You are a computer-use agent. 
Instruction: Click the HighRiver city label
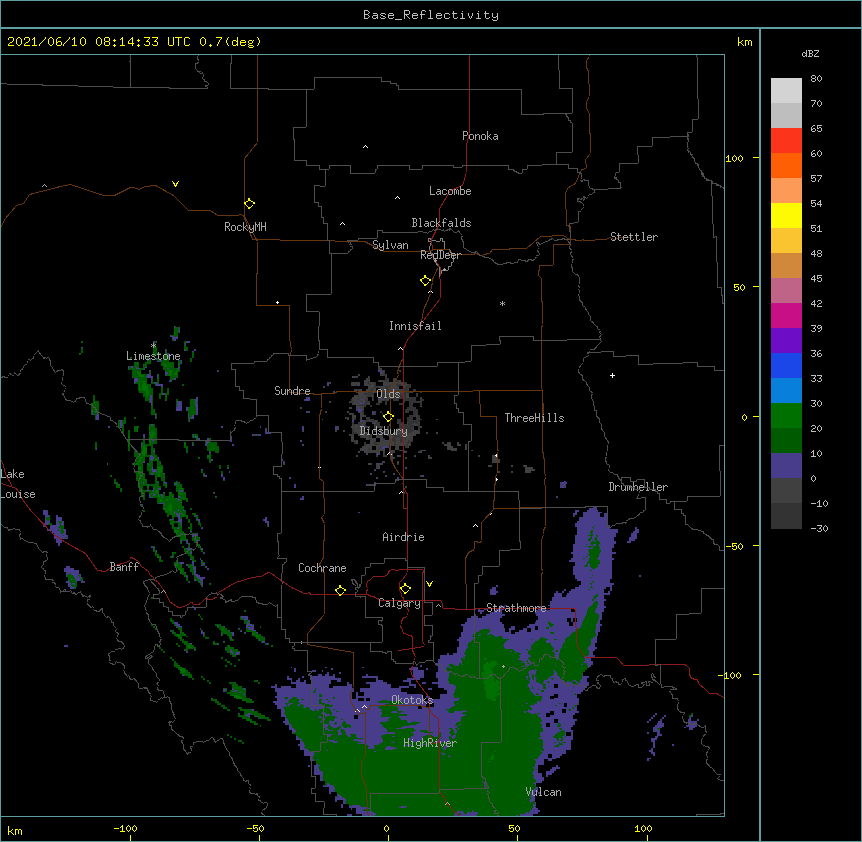430,743
